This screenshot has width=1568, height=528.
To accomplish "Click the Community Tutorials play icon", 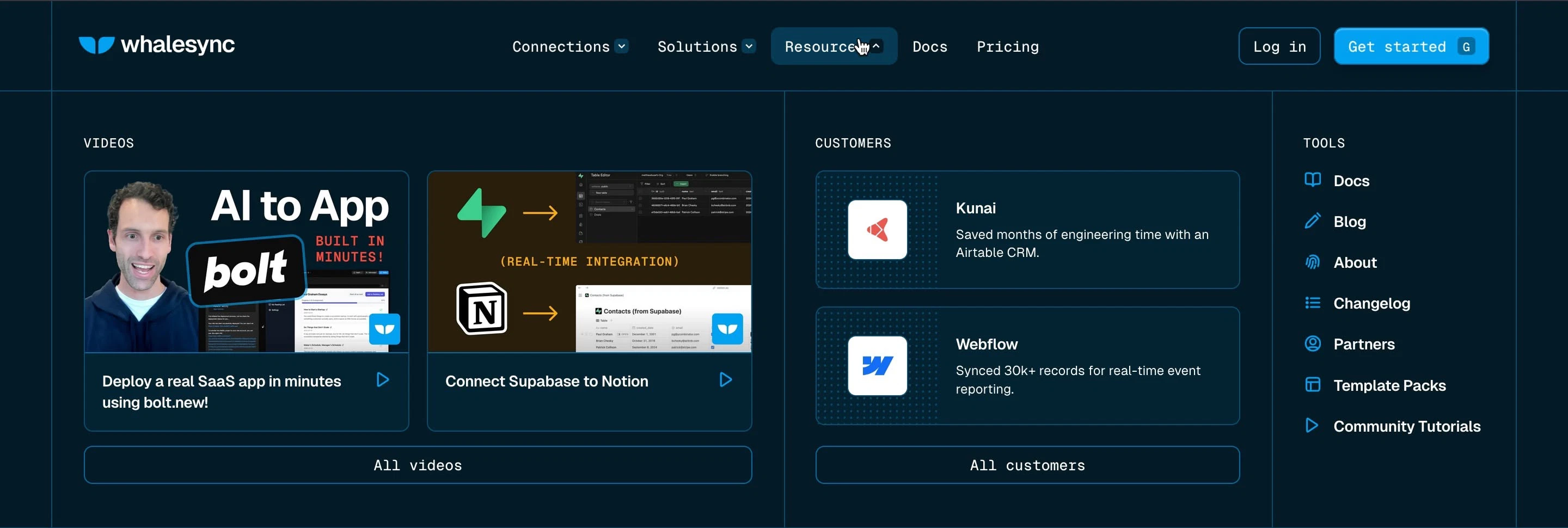I will click(1312, 426).
